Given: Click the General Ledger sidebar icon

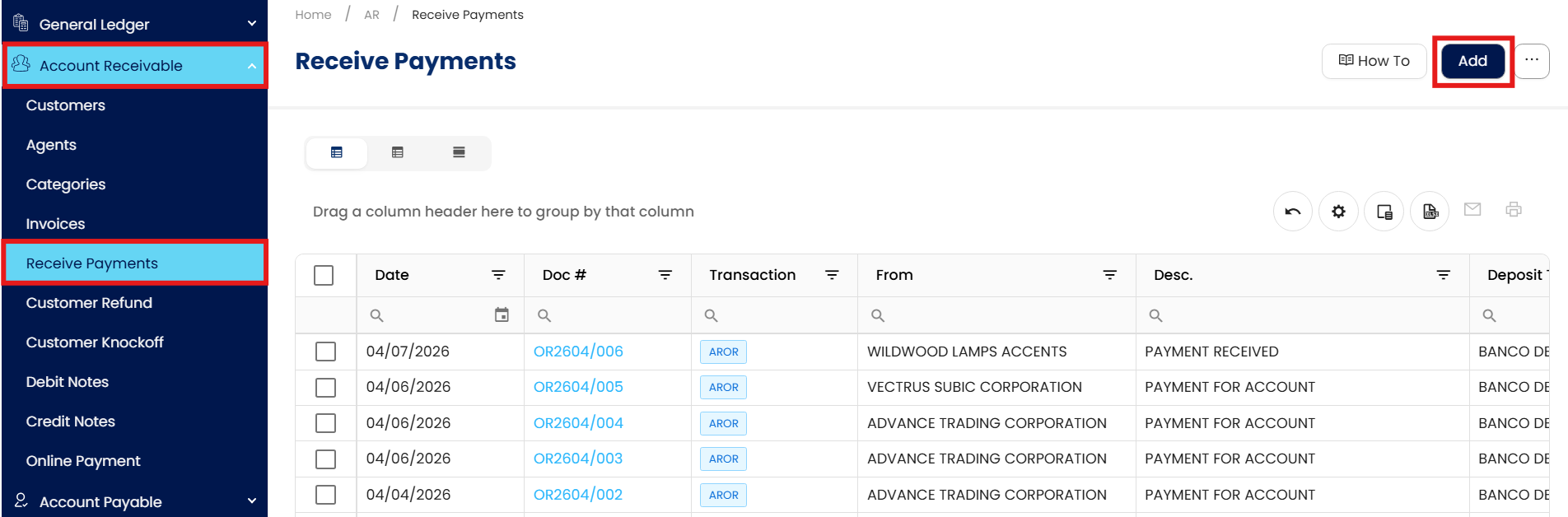Looking at the screenshot, I should [21, 23].
